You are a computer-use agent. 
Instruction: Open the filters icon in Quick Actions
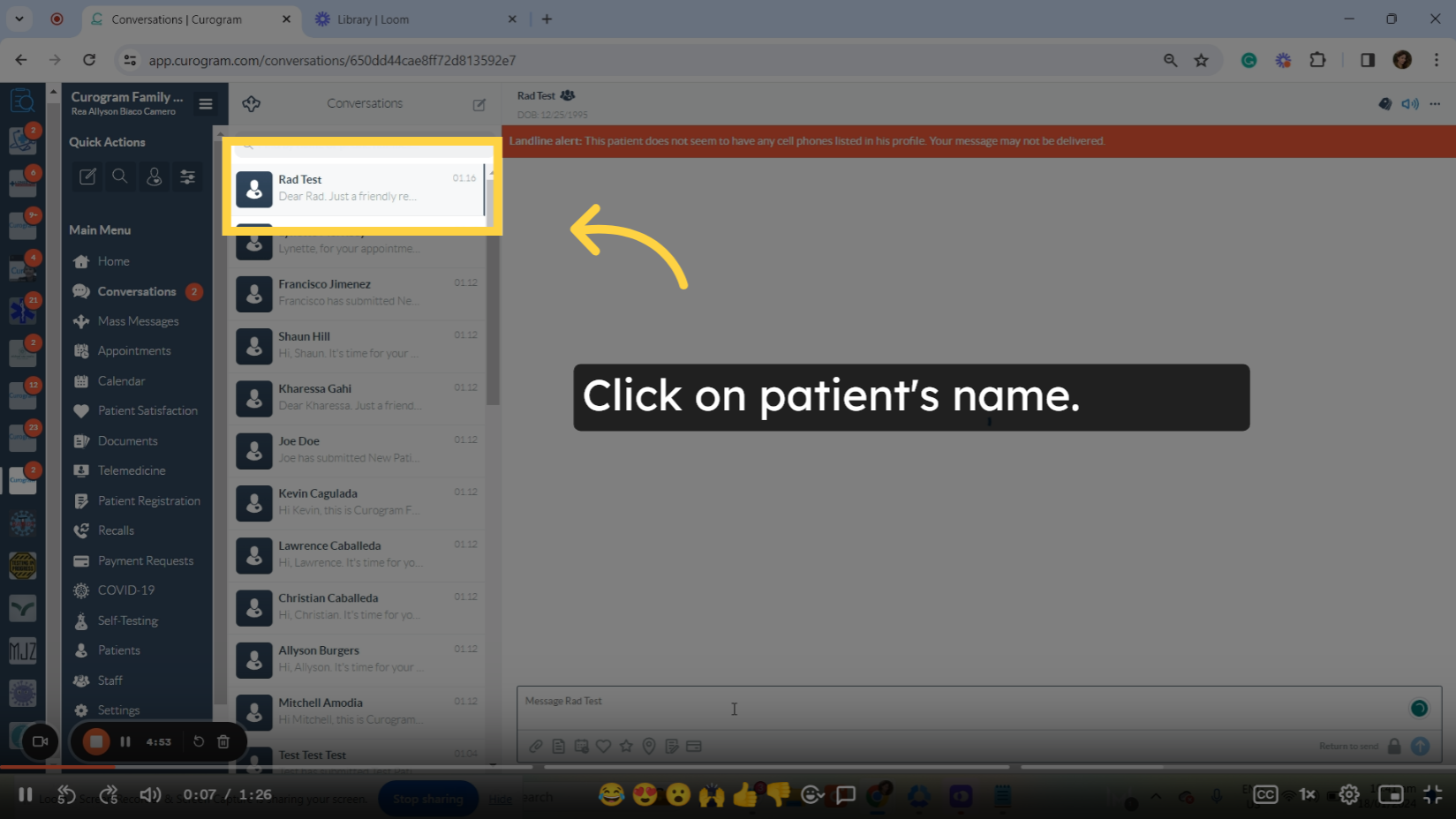[188, 177]
